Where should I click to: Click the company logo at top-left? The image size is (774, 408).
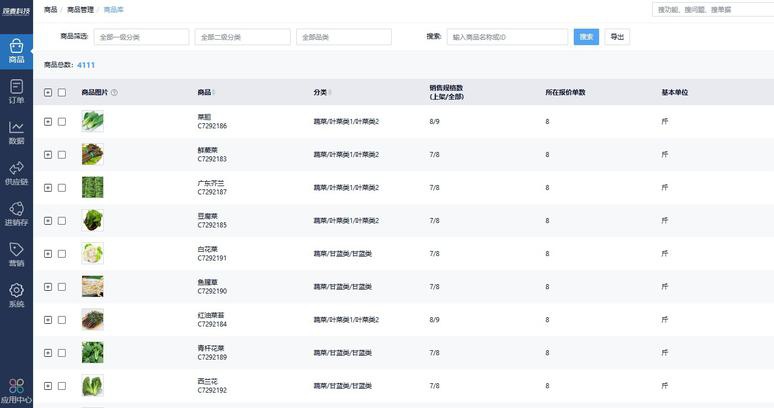click(x=16, y=11)
